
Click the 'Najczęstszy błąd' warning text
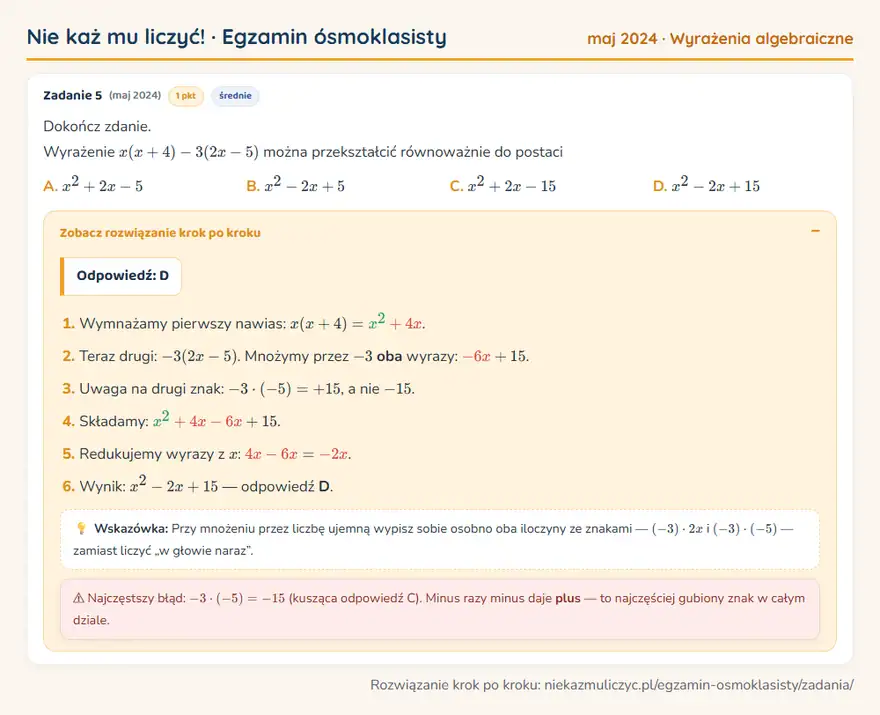[x=439, y=609]
